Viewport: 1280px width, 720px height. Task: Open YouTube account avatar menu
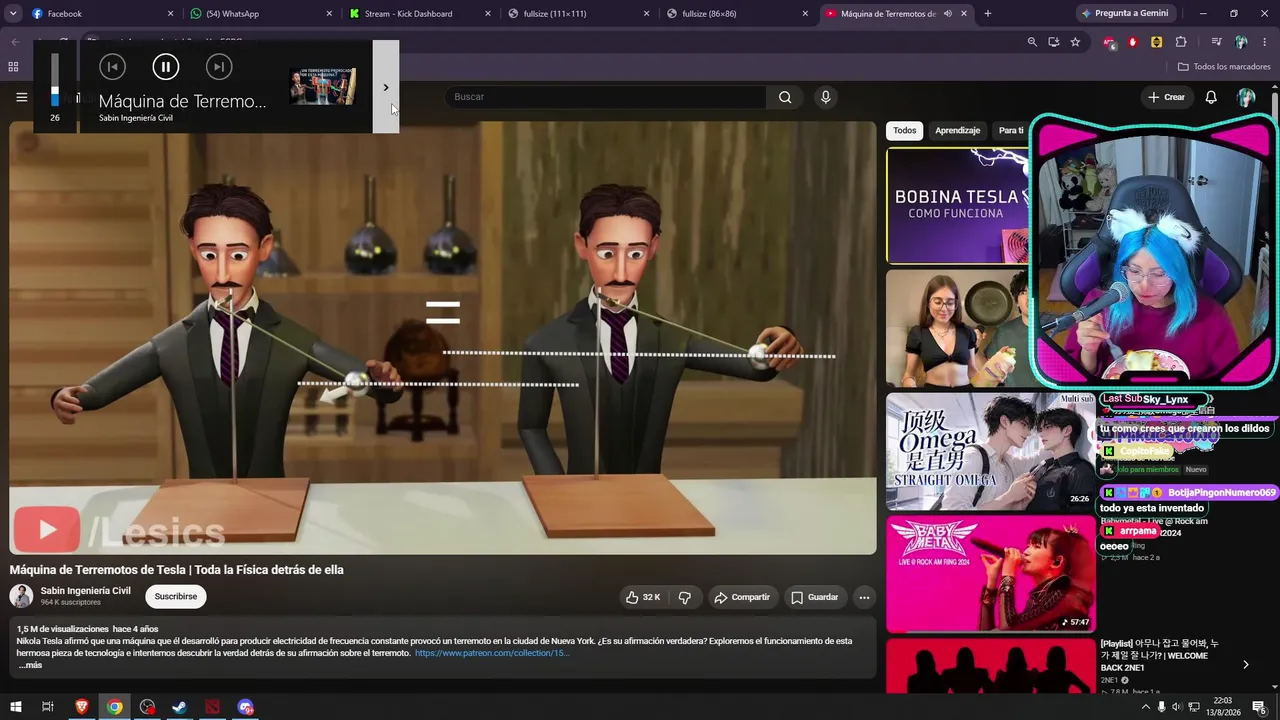pos(1246,97)
